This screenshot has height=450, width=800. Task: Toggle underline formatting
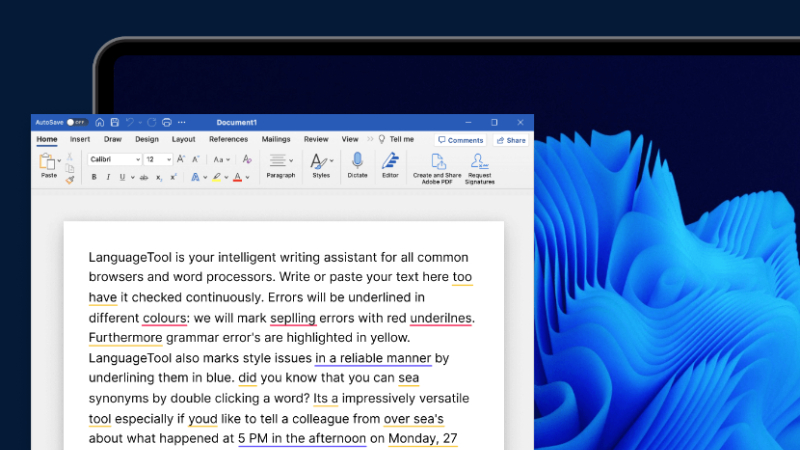click(122, 178)
